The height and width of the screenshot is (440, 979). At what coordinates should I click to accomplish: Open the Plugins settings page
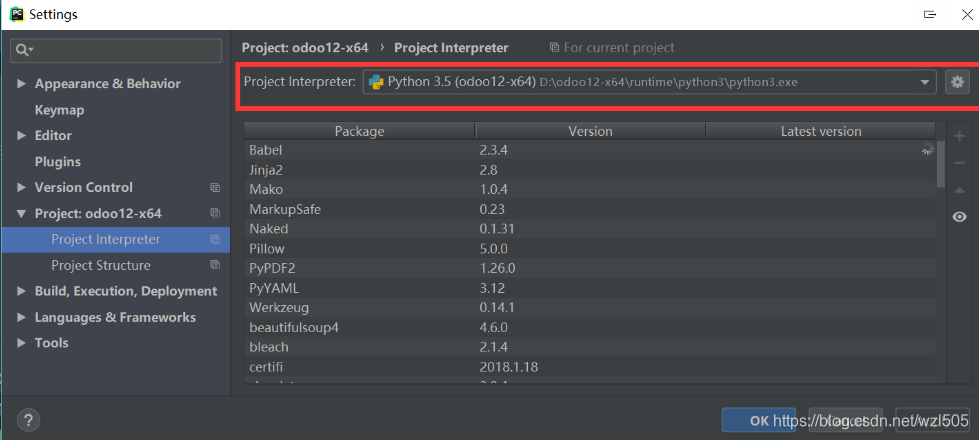[x=57, y=162]
